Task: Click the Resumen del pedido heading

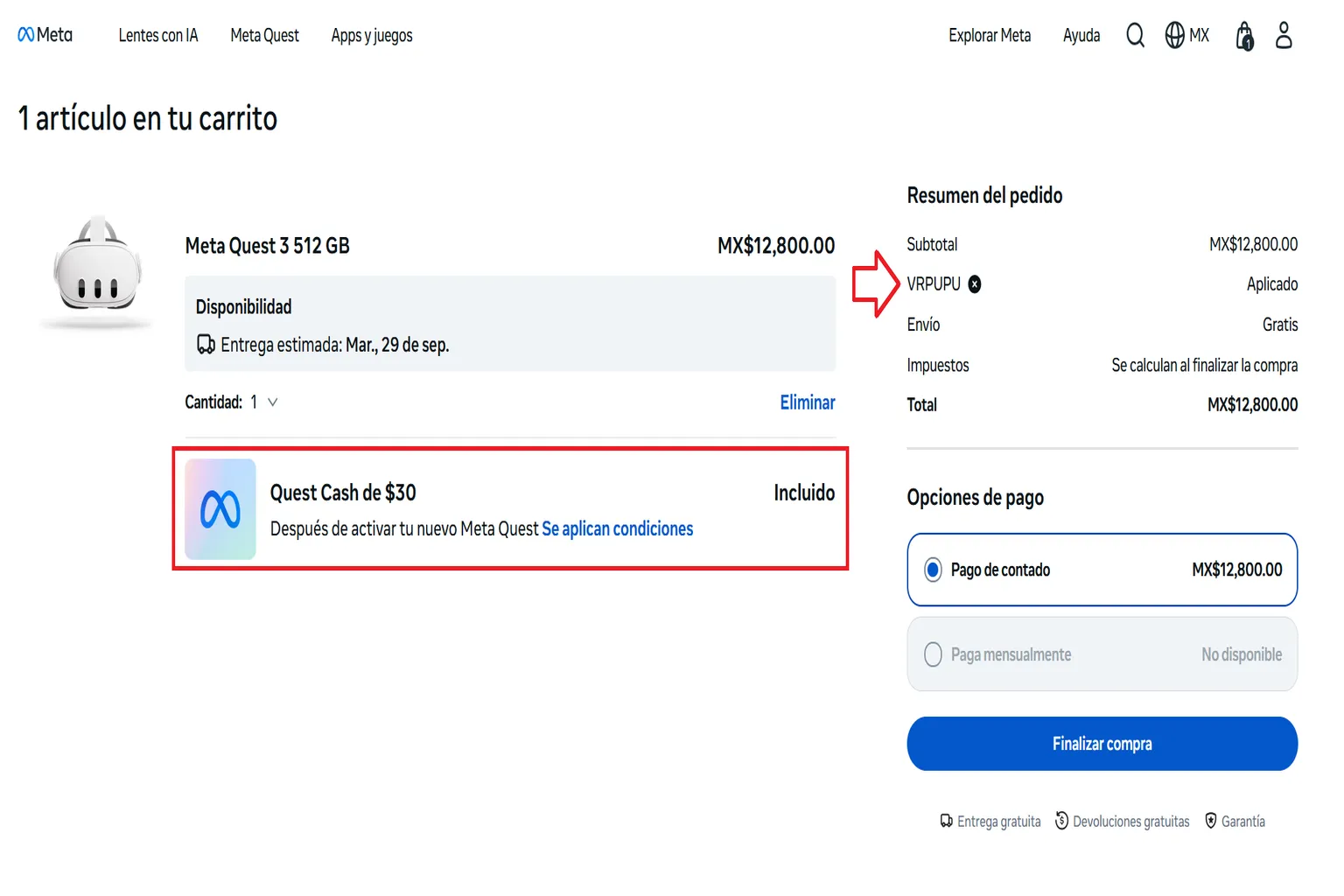Action: pos(984,195)
